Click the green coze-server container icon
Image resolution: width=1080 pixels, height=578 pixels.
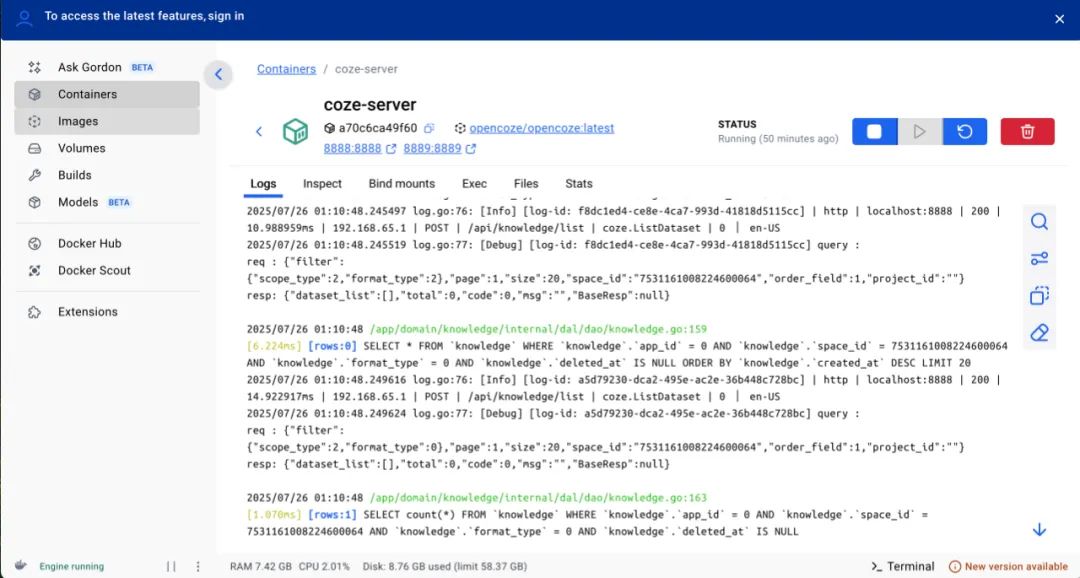pos(295,131)
